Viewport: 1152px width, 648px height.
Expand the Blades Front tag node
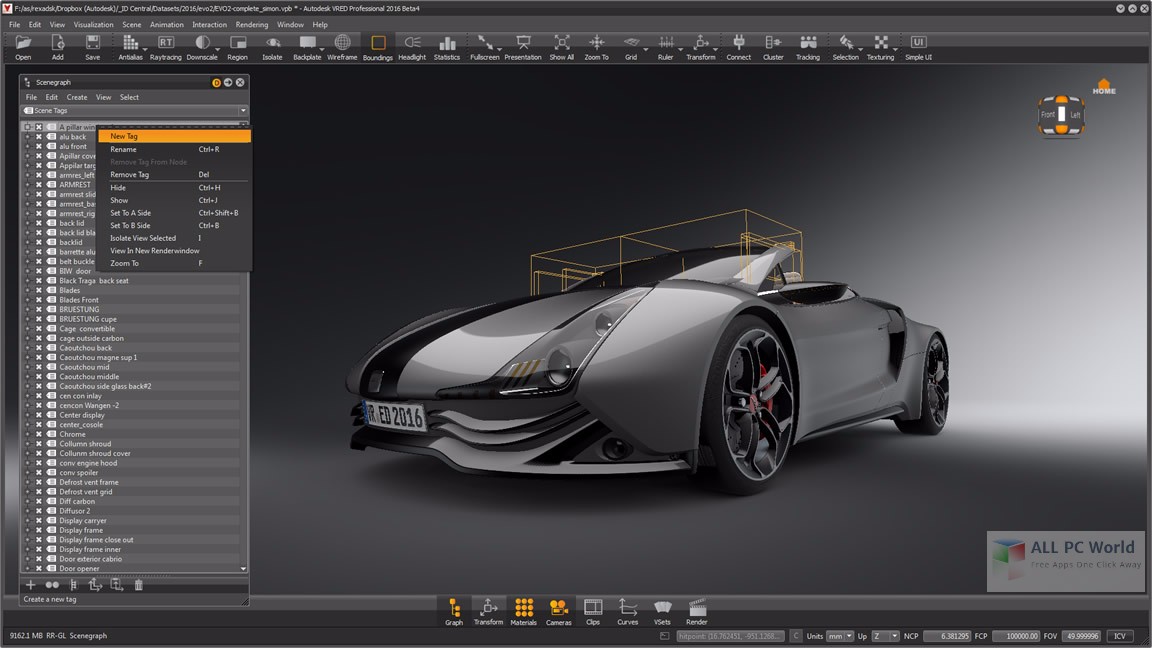[27, 300]
